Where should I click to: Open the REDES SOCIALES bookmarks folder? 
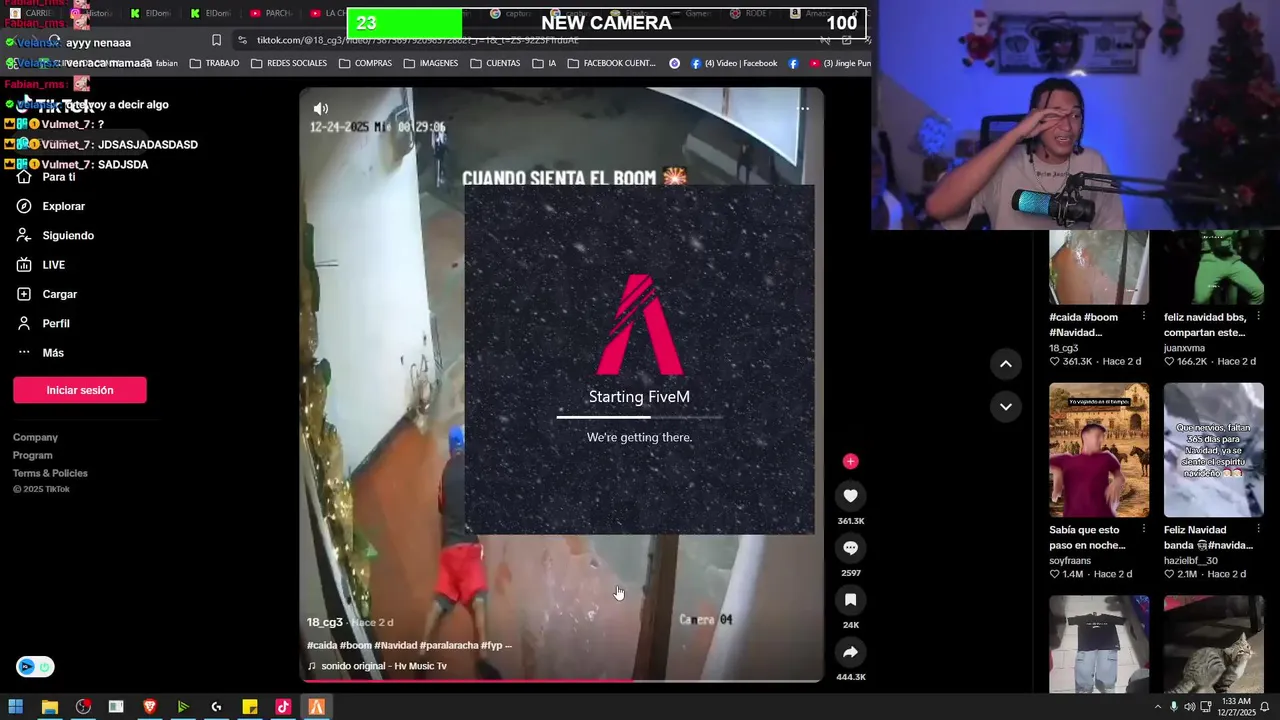coord(289,63)
